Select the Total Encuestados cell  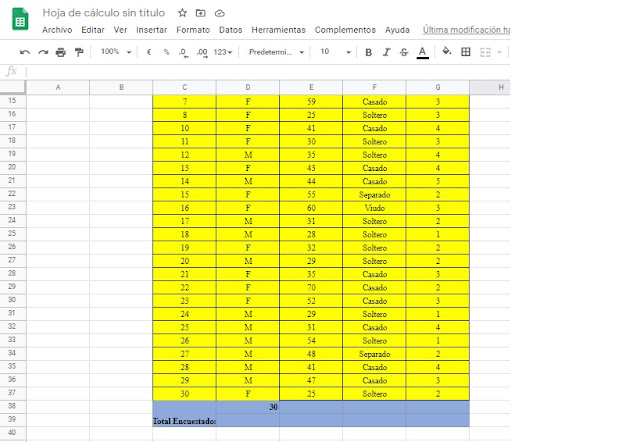pos(184,420)
